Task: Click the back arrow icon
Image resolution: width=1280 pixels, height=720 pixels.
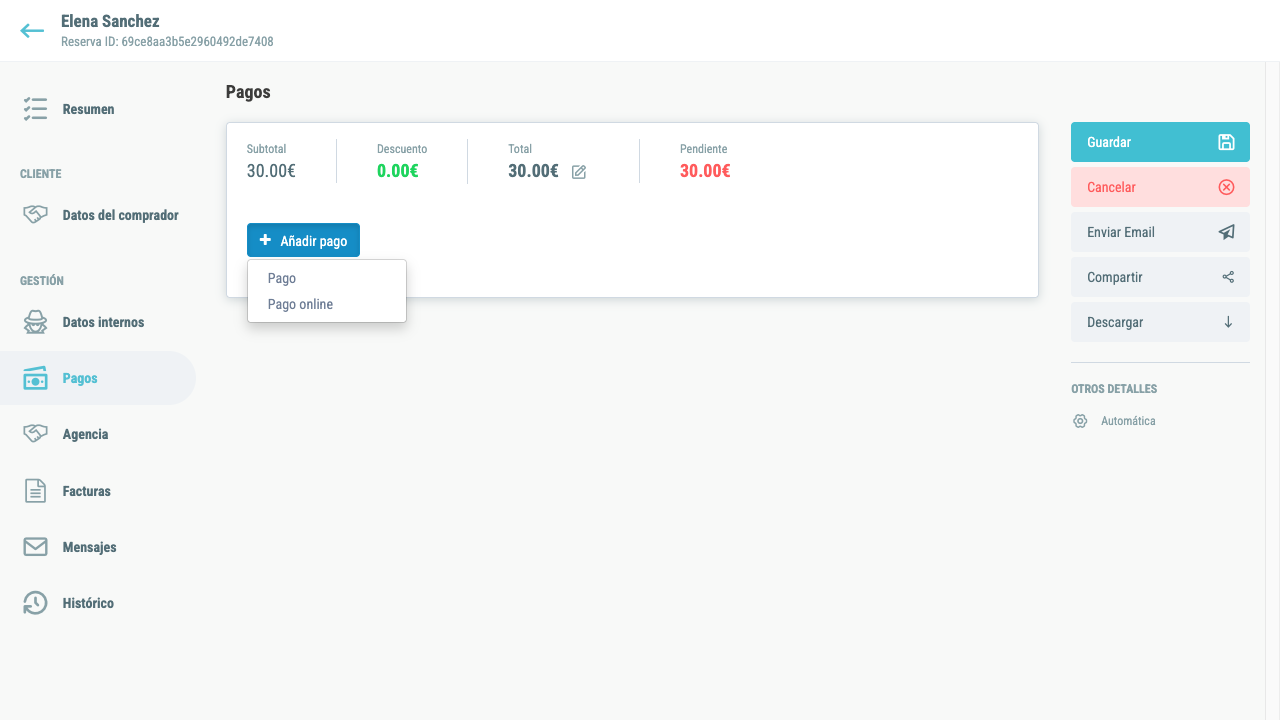Action: 32,31
